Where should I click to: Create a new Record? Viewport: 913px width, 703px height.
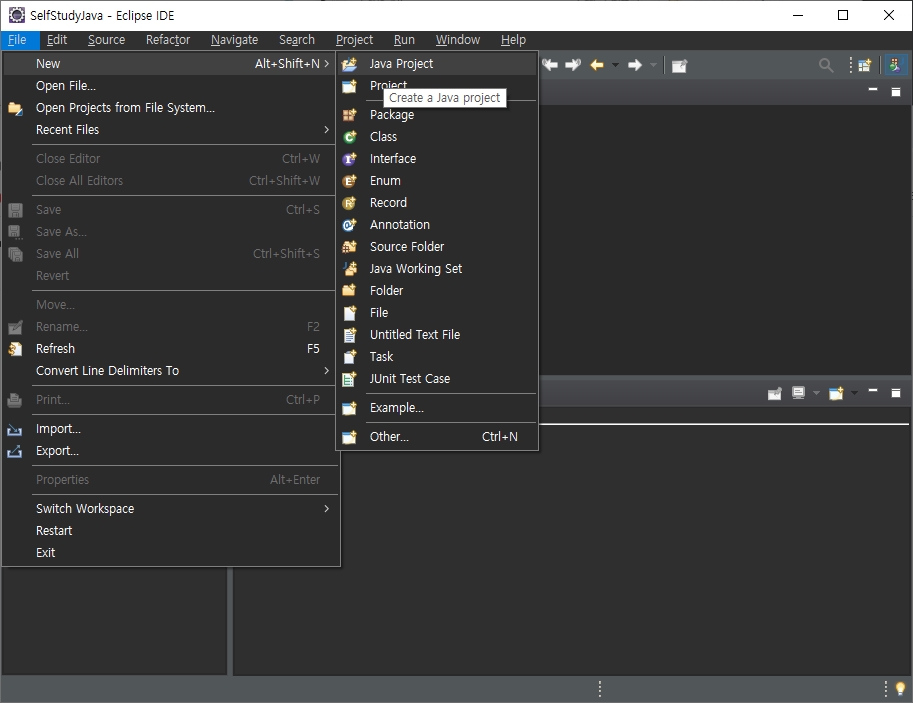437,203
